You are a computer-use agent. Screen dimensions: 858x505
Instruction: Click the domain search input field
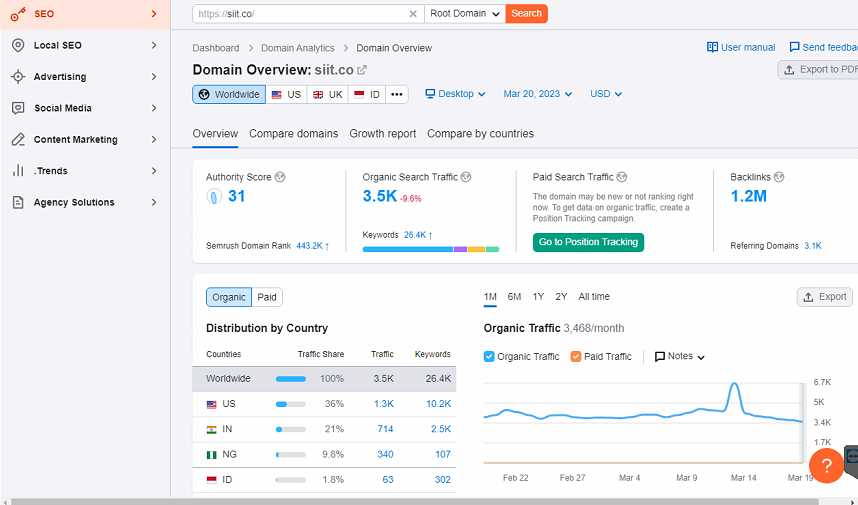click(300, 14)
